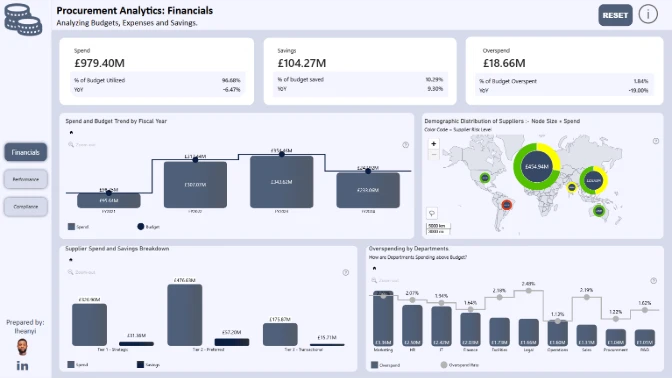Viewport: 672px width, 378px height.
Task: Open help icon of Supplier Spend and Savings chart
Action: pos(345,273)
